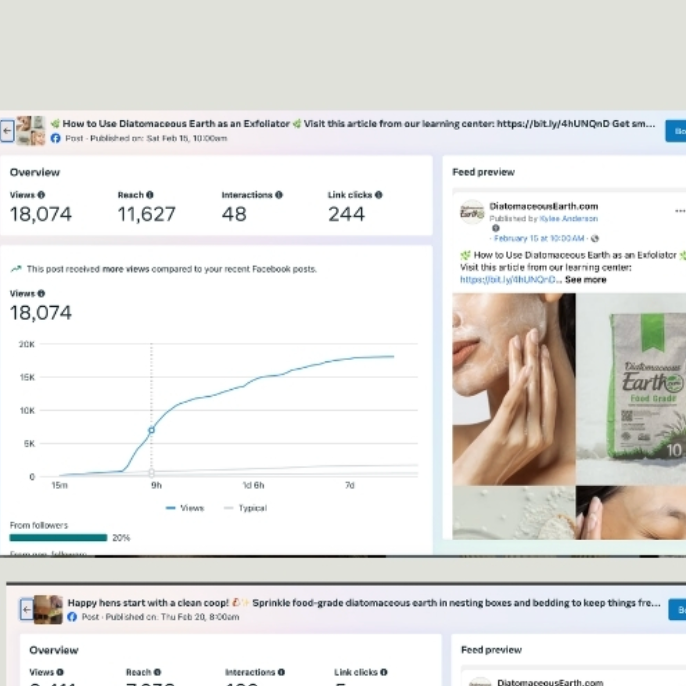Open three-dot menu on feed preview post
This screenshot has width=686, height=686.
click(x=680, y=211)
